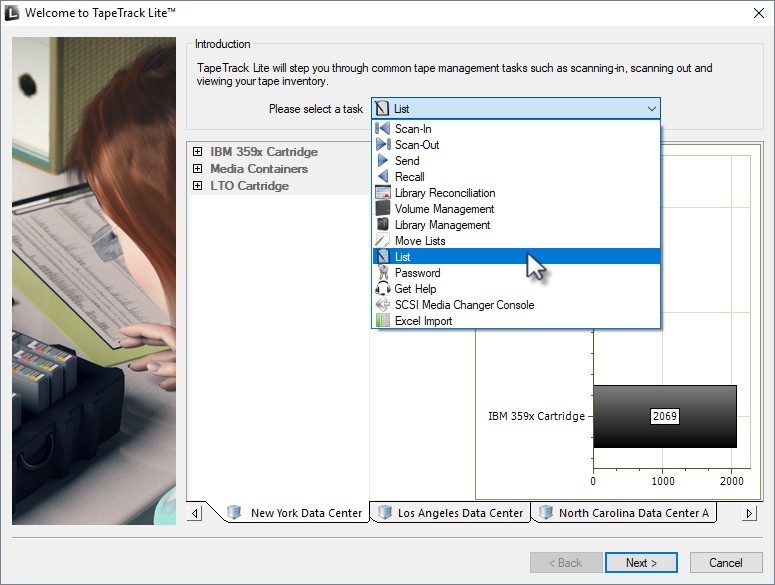Select the Recall task option
The height and width of the screenshot is (585, 775).
point(516,176)
